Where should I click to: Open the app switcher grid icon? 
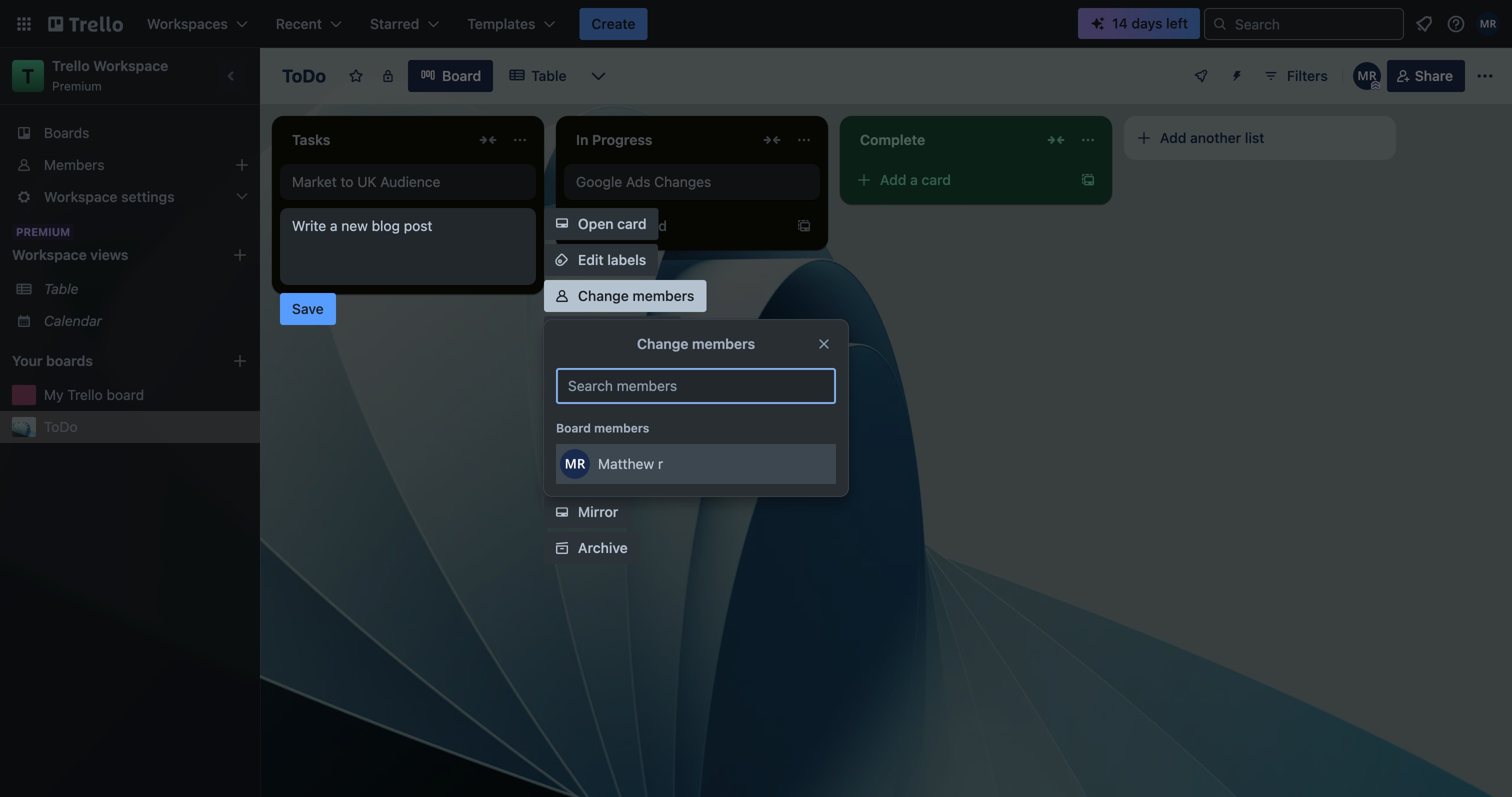coord(24,24)
